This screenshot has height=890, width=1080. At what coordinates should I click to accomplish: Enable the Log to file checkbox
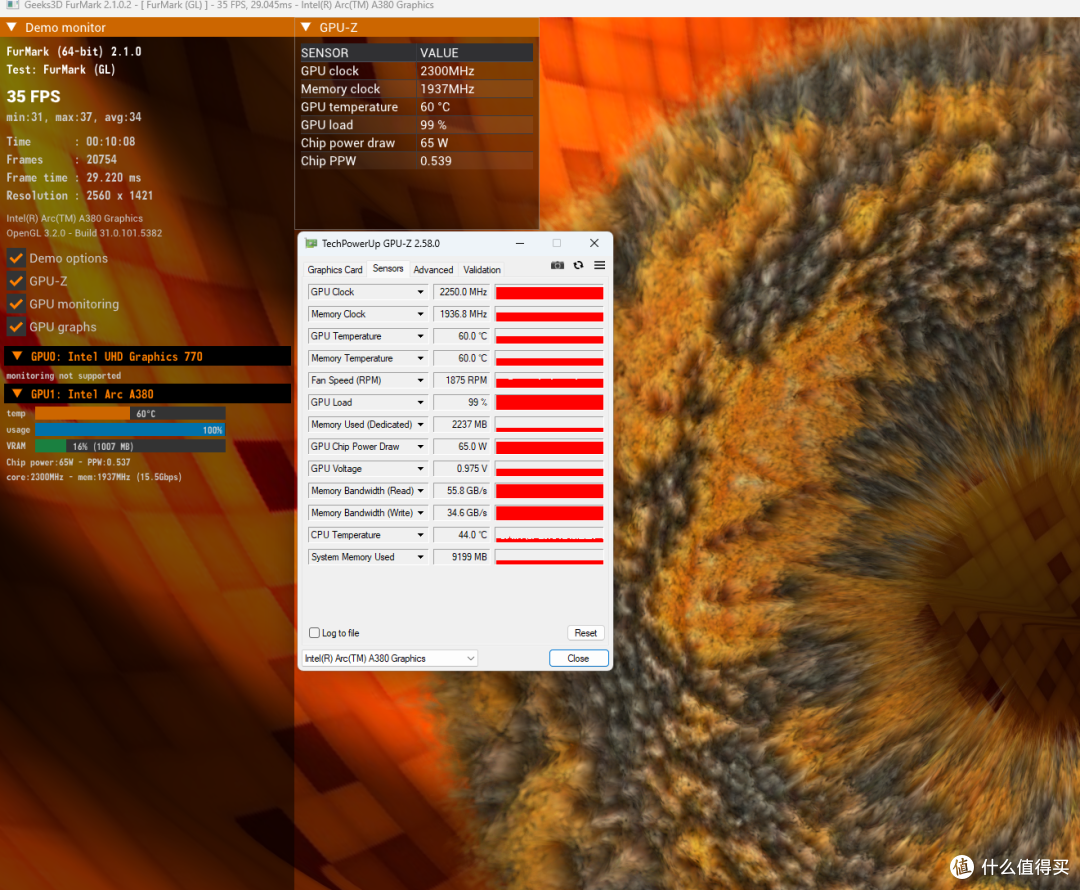point(314,632)
